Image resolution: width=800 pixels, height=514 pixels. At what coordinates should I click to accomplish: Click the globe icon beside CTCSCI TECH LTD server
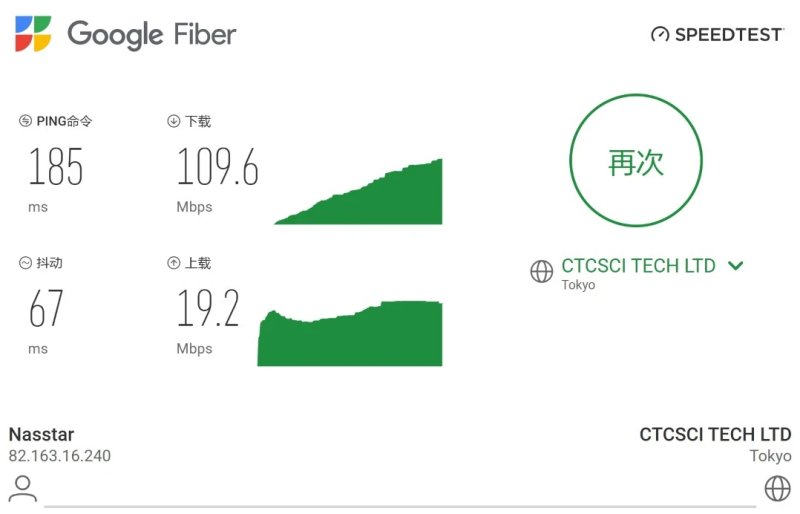click(x=541, y=271)
